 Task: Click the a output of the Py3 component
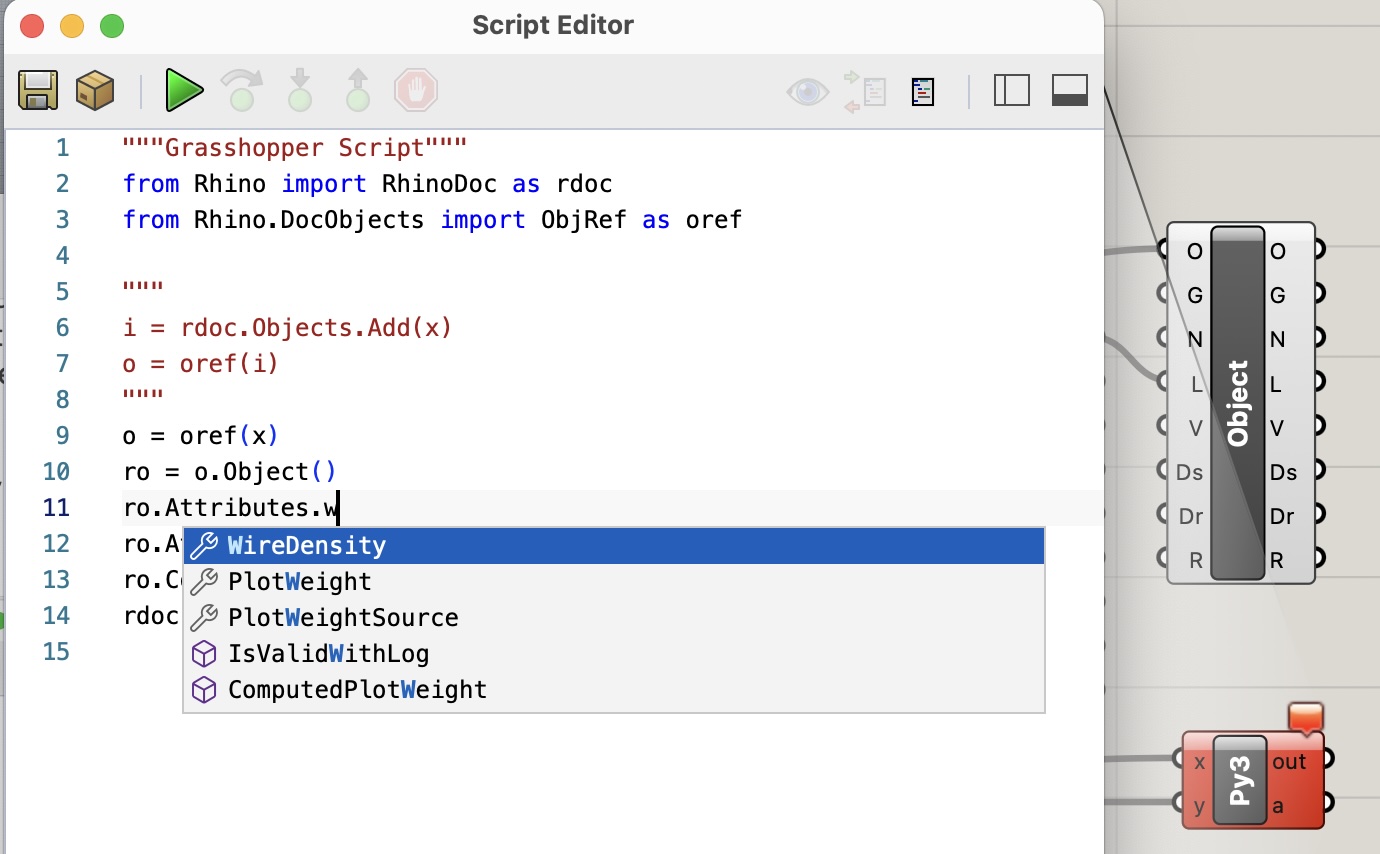[1329, 802]
